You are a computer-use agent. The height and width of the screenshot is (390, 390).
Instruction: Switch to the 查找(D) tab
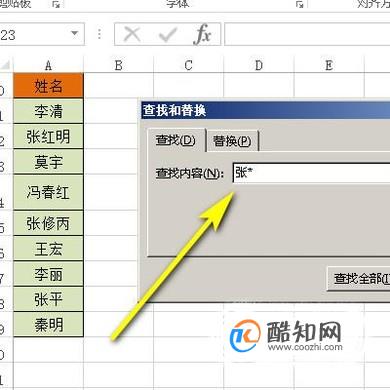tap(176, 140)
